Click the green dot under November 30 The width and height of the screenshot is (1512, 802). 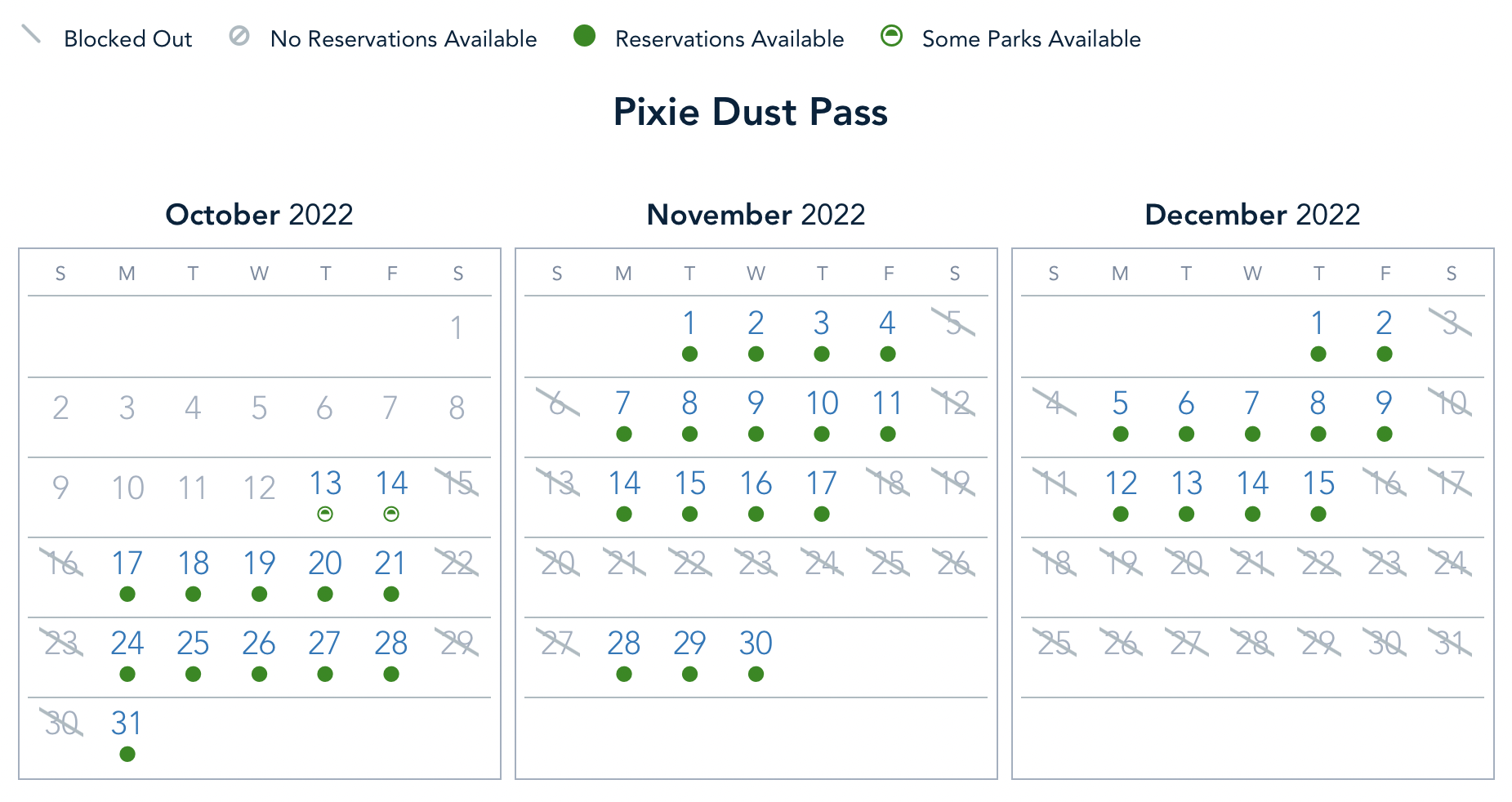click(756, 674)
